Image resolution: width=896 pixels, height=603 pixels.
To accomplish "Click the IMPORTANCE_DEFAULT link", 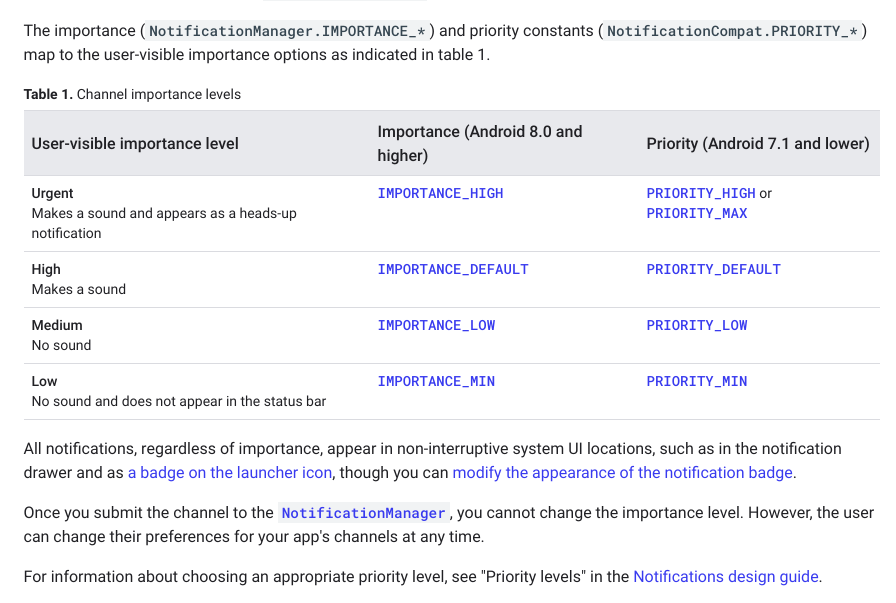I will [452, 269].
